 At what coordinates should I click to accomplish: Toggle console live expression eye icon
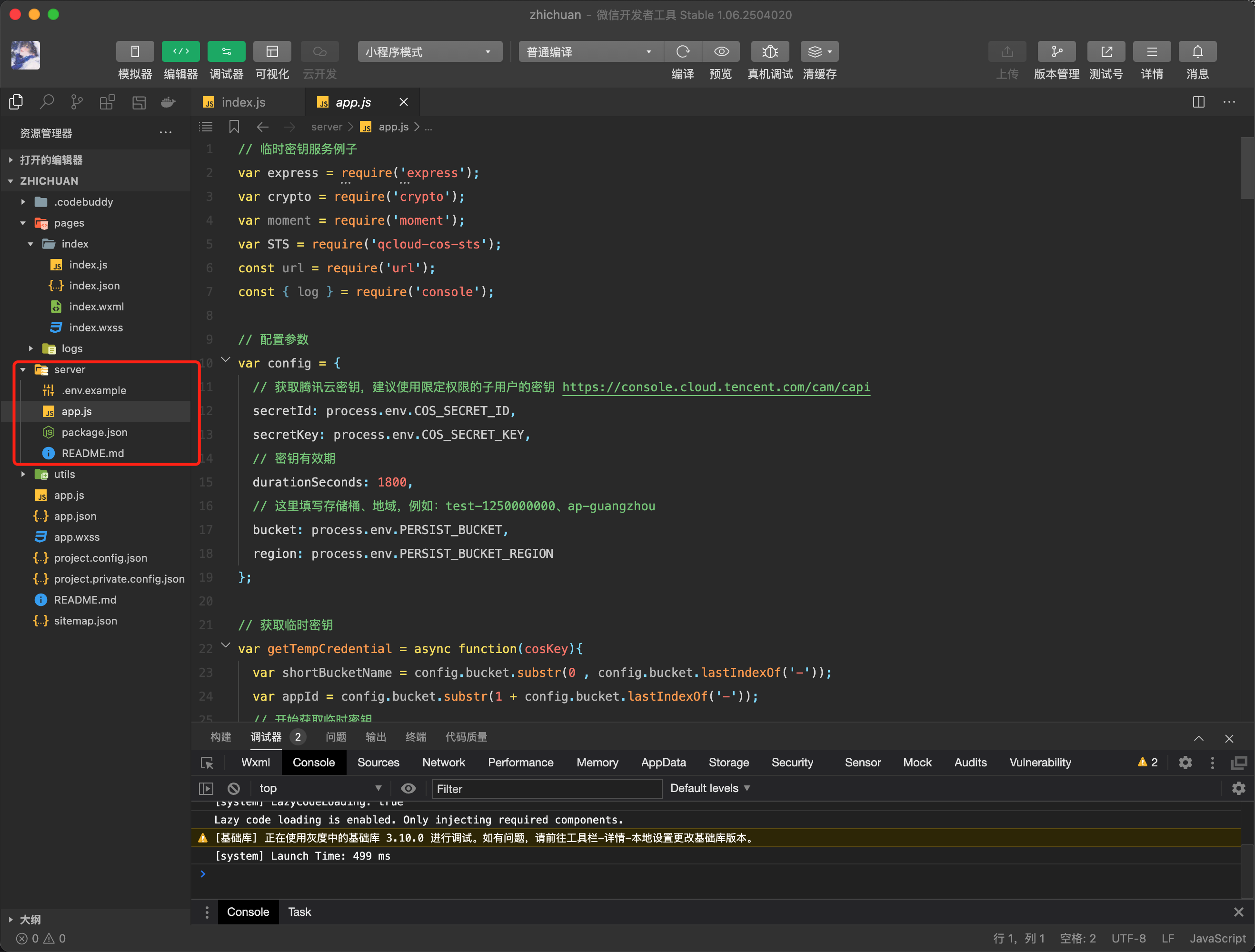[x=408, y=788]
